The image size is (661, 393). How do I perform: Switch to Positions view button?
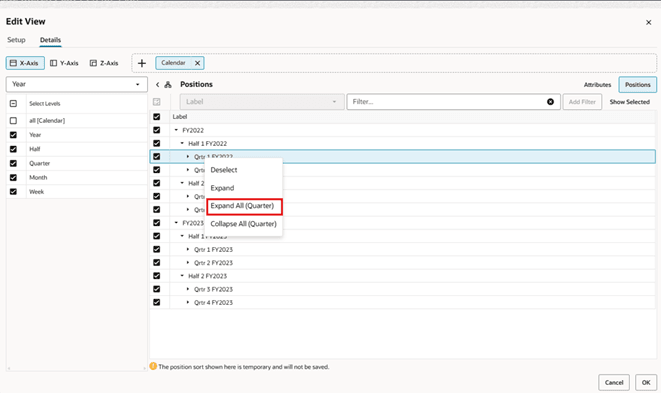pos(637,85)
